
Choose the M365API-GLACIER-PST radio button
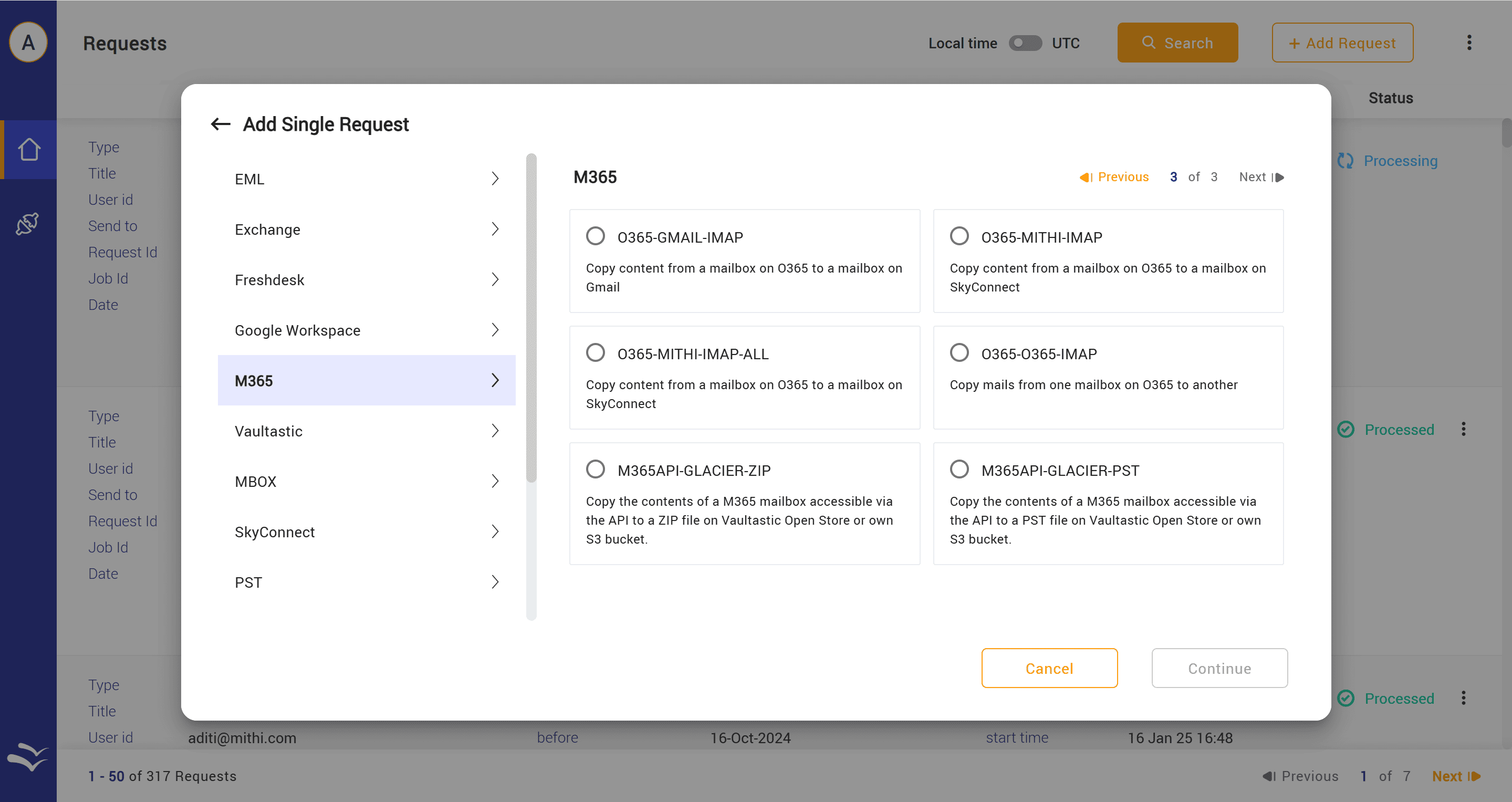[x=959, y=470]
